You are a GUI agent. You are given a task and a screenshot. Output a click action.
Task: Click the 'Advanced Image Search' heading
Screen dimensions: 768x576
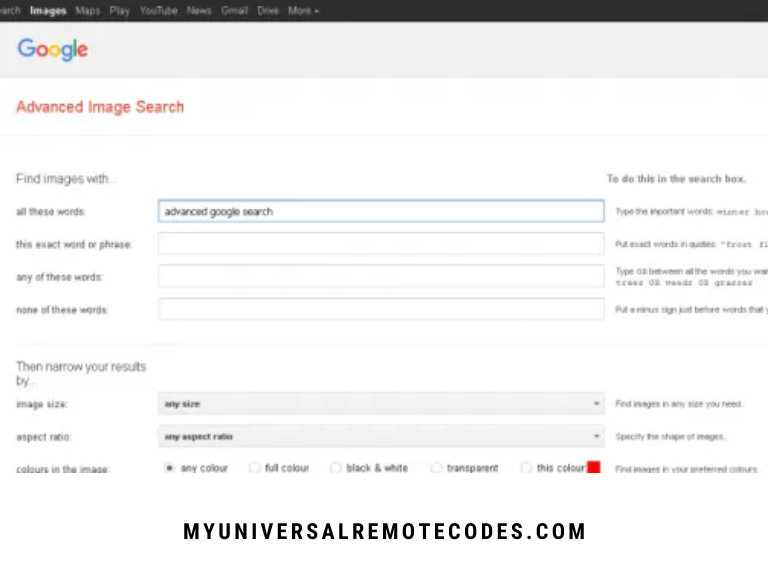click(x=100, y=107)
